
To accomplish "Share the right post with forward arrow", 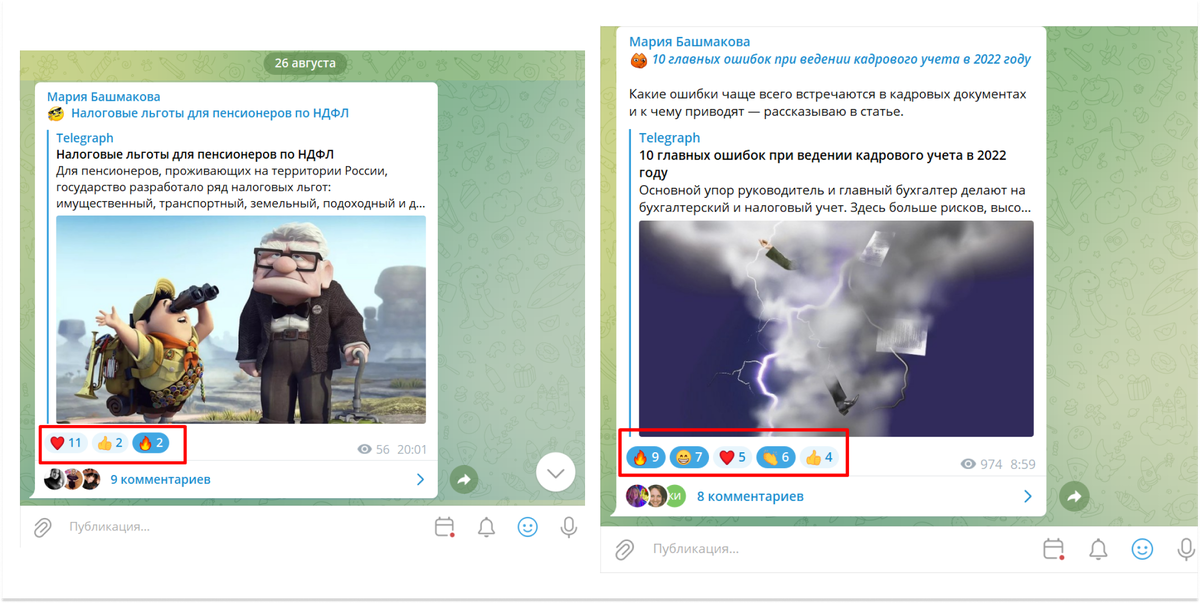I will click(x=1074, y=496).
